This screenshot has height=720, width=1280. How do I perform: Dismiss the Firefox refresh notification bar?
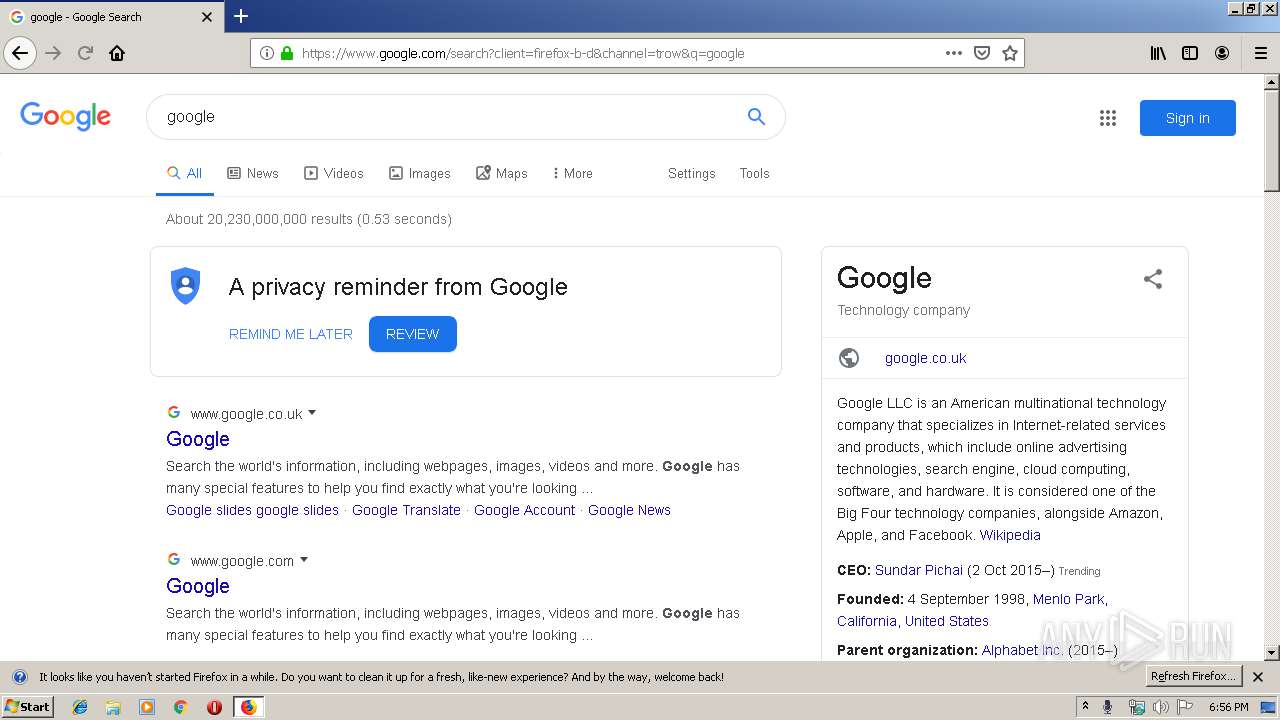1258,677
